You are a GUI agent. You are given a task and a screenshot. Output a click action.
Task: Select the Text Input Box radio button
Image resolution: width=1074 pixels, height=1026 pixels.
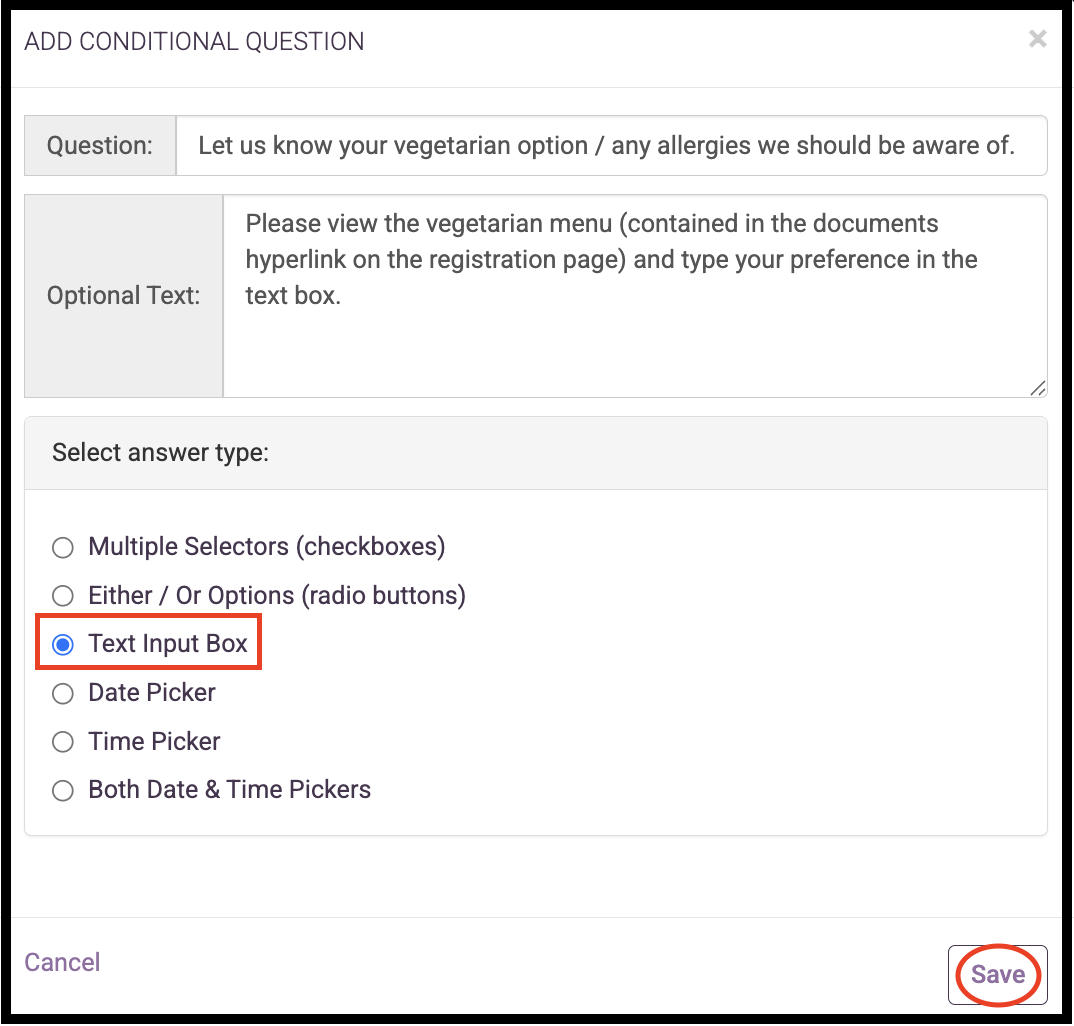pos(63,645)
